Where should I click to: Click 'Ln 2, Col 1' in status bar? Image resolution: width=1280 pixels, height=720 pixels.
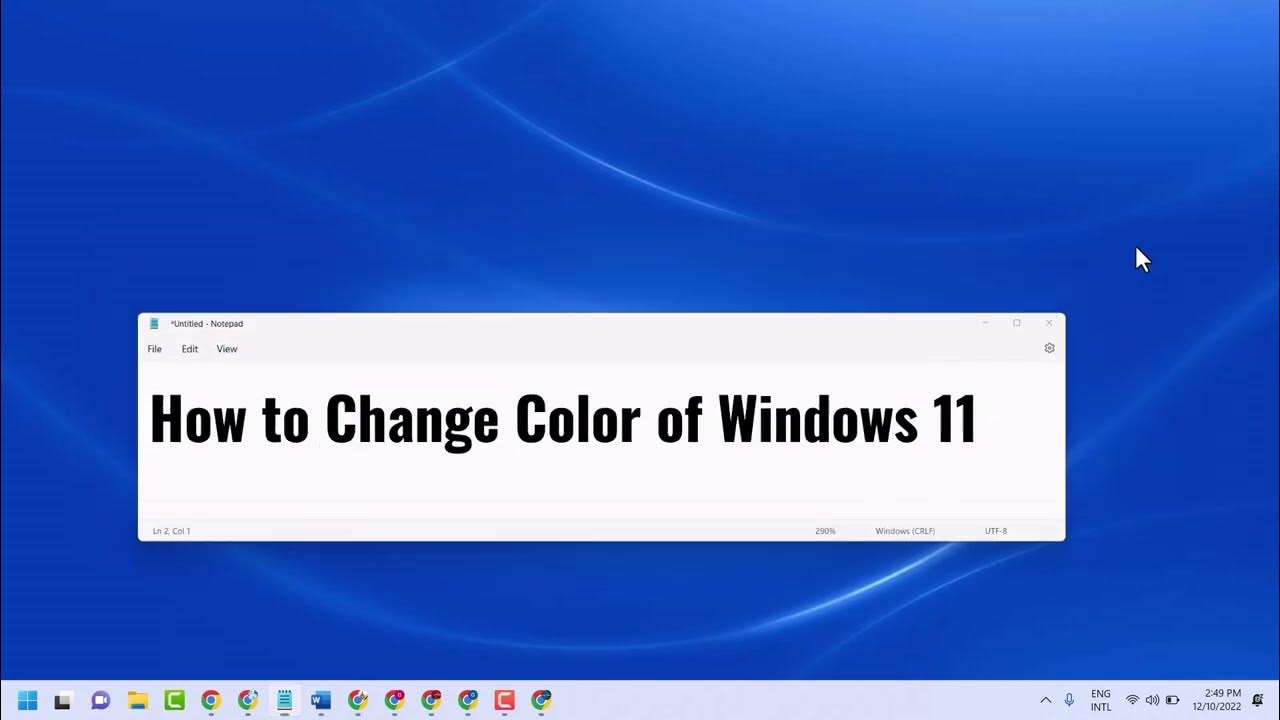coord(171,531)
